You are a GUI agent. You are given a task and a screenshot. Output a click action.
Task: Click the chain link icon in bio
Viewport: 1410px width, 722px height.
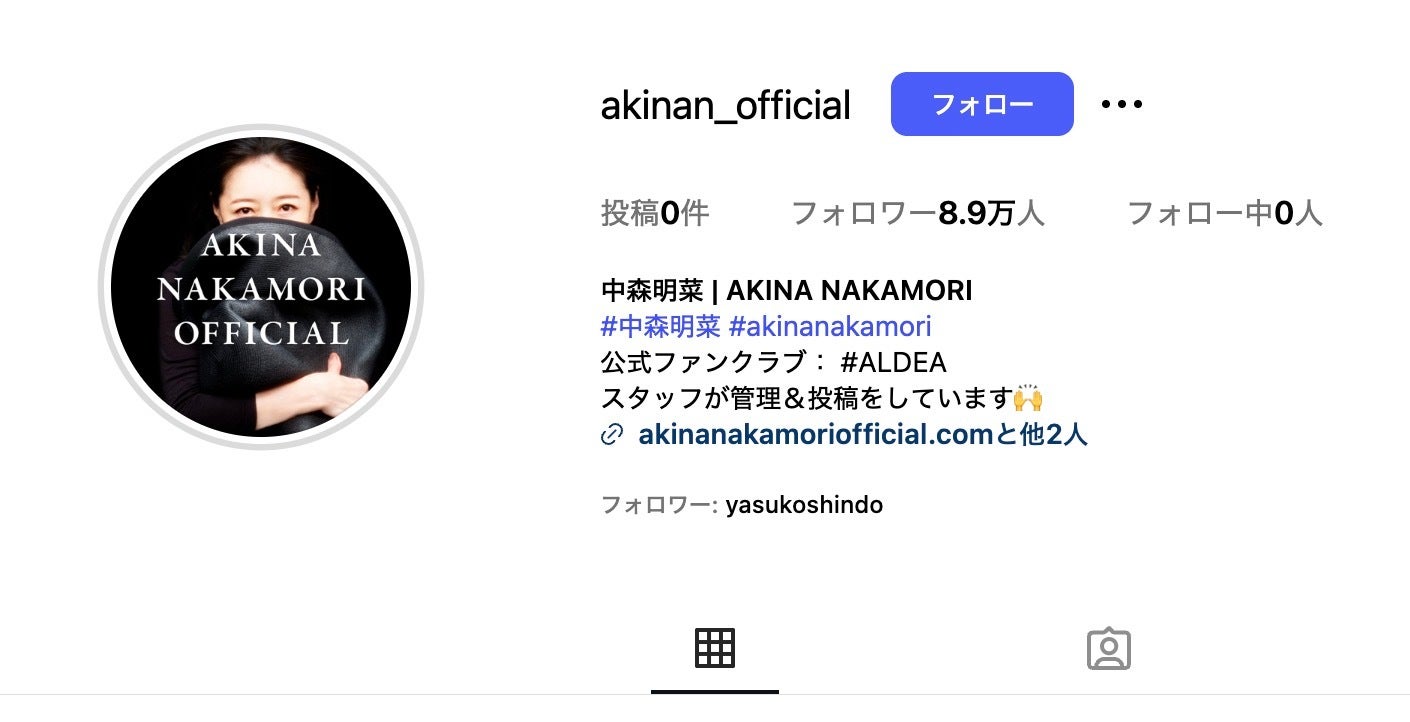click(612, 435)
